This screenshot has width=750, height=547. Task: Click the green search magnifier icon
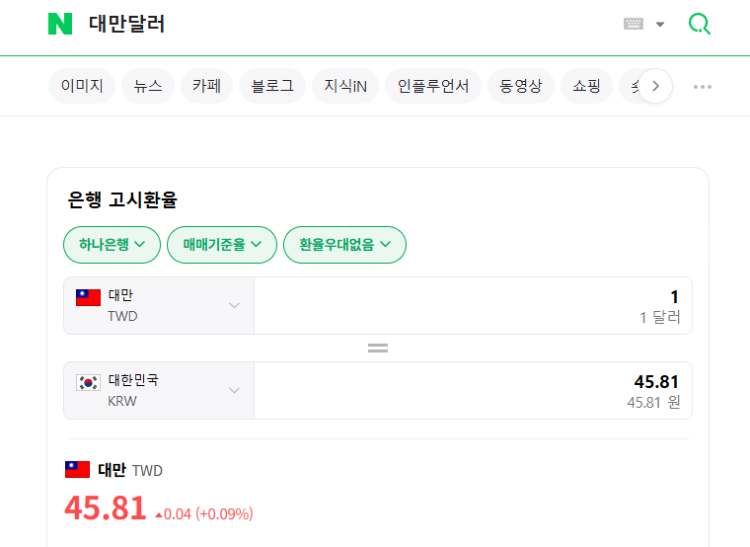coord(699,24)
